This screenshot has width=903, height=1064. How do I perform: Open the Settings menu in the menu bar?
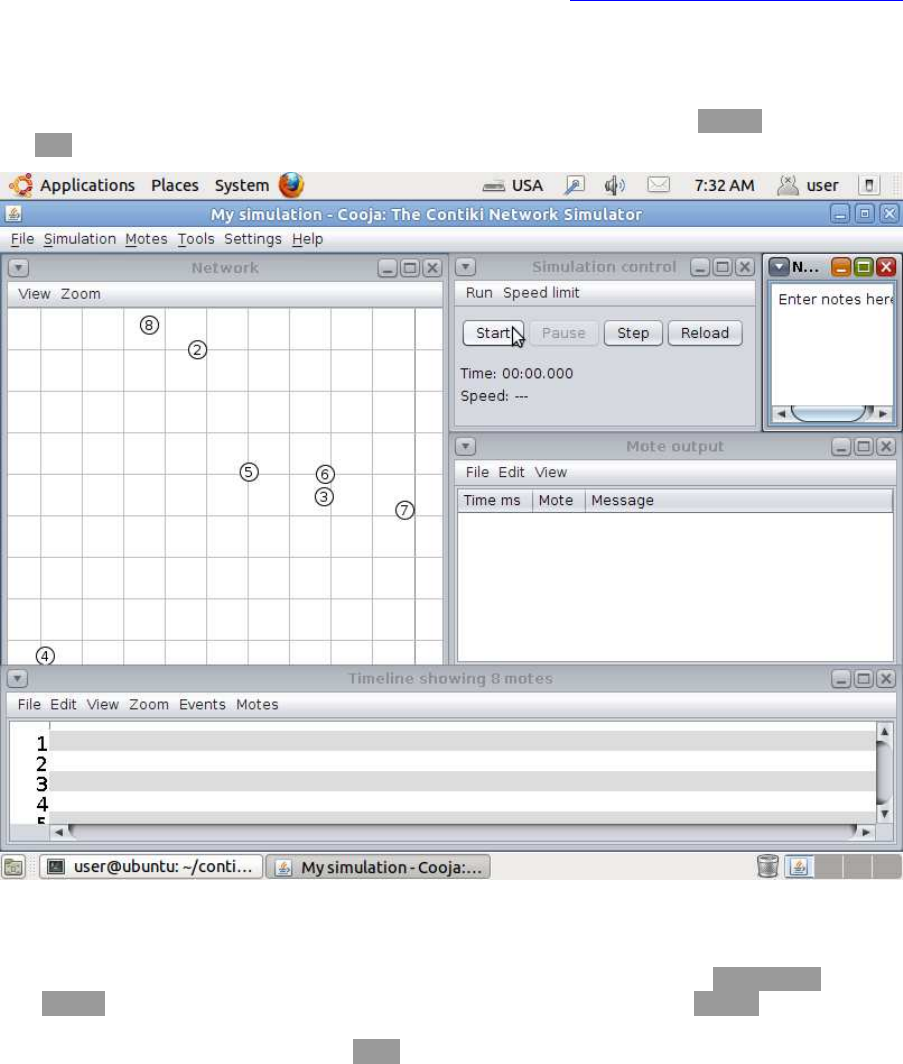[x=252, y=240]
